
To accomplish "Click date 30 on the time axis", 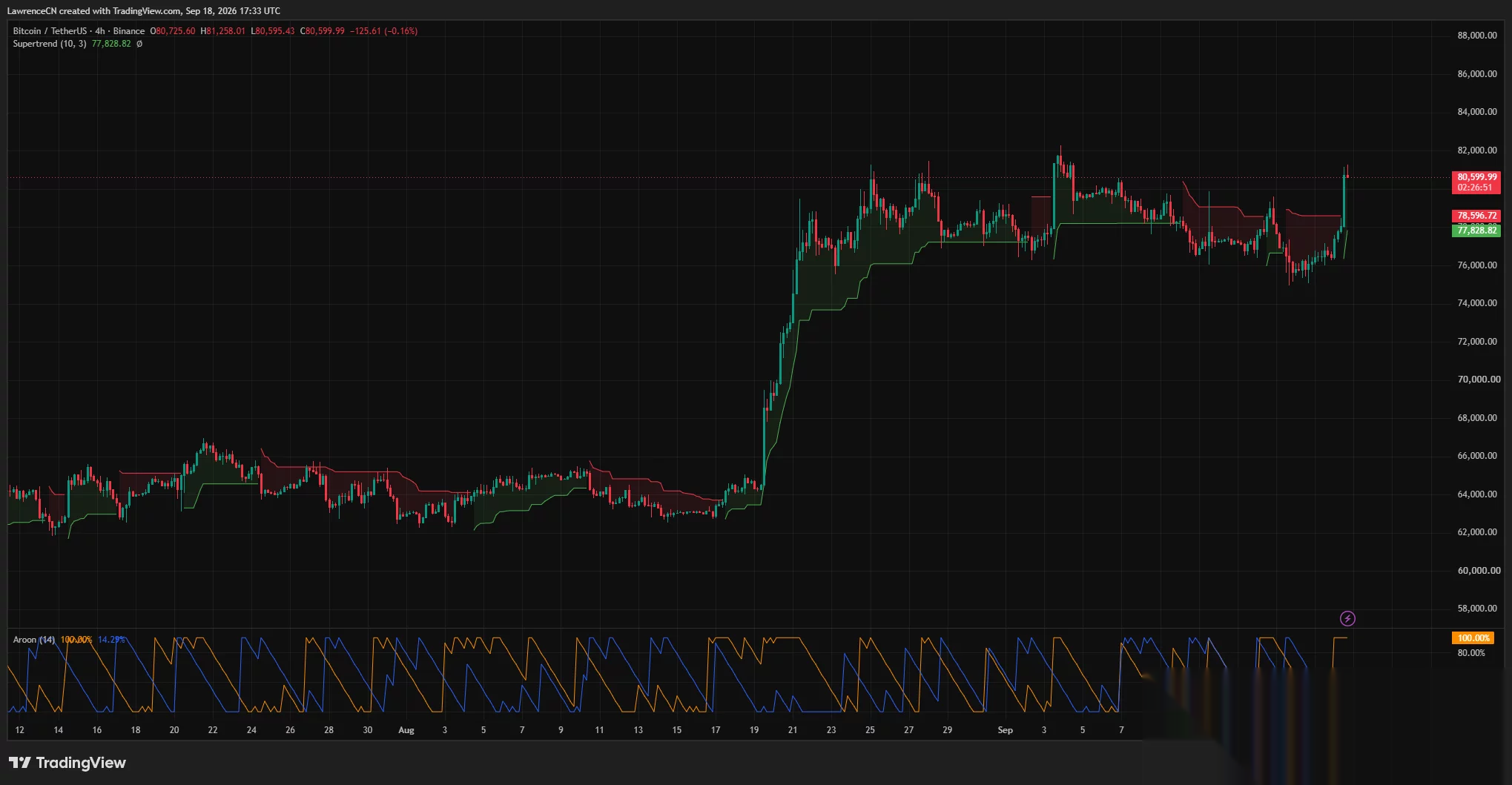I will pos(368,730).
